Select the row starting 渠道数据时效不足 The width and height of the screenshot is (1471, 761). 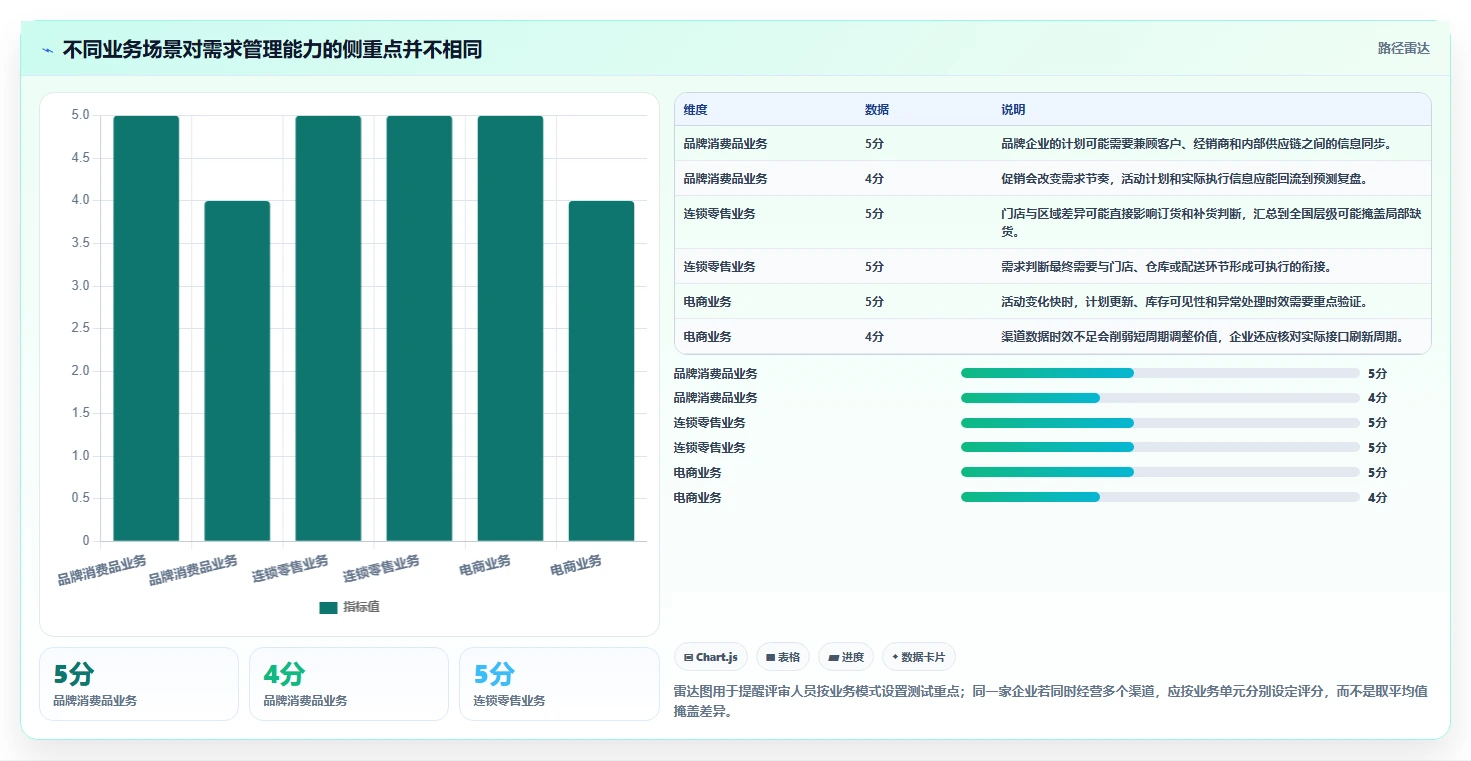(1053, 336)
